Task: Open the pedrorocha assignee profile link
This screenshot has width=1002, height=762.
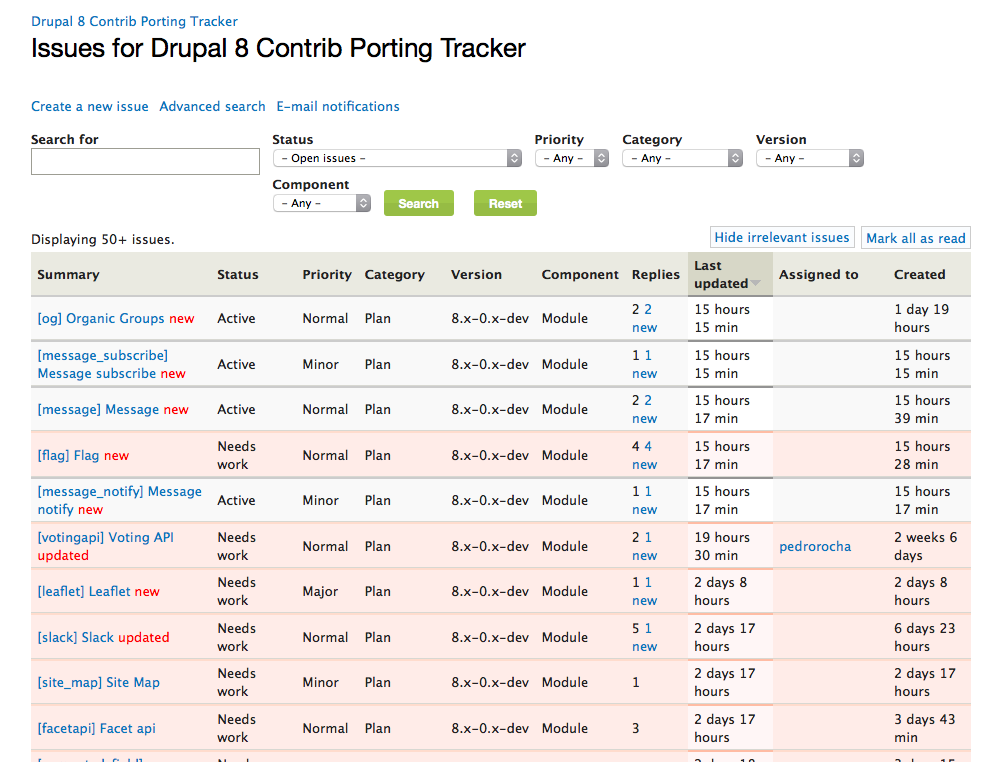Action: coord(815,547)
